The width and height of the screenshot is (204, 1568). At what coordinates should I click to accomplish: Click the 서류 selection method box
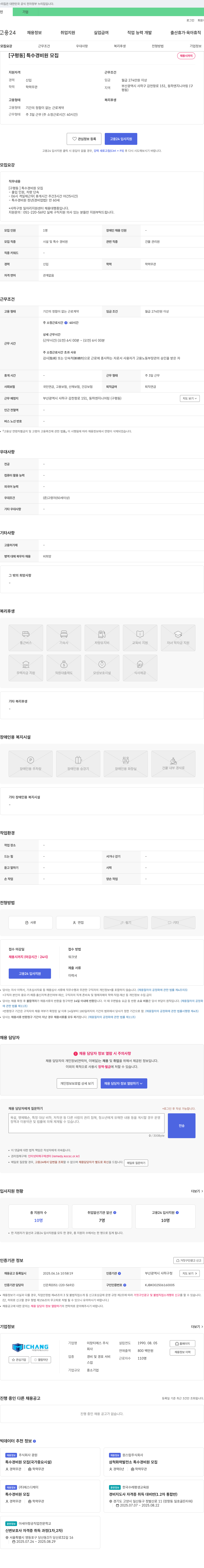(31, 922)
